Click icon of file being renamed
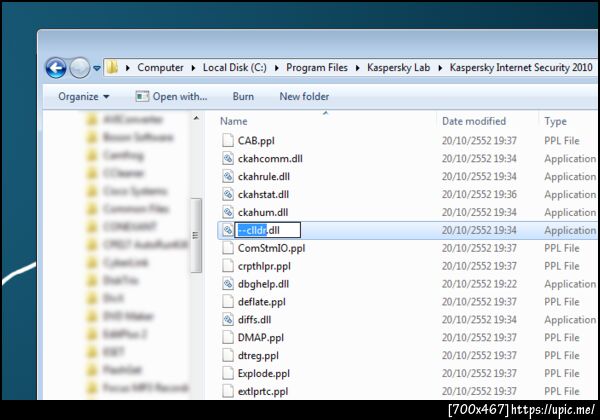600x420 pixels. click(x=228, y=230)
